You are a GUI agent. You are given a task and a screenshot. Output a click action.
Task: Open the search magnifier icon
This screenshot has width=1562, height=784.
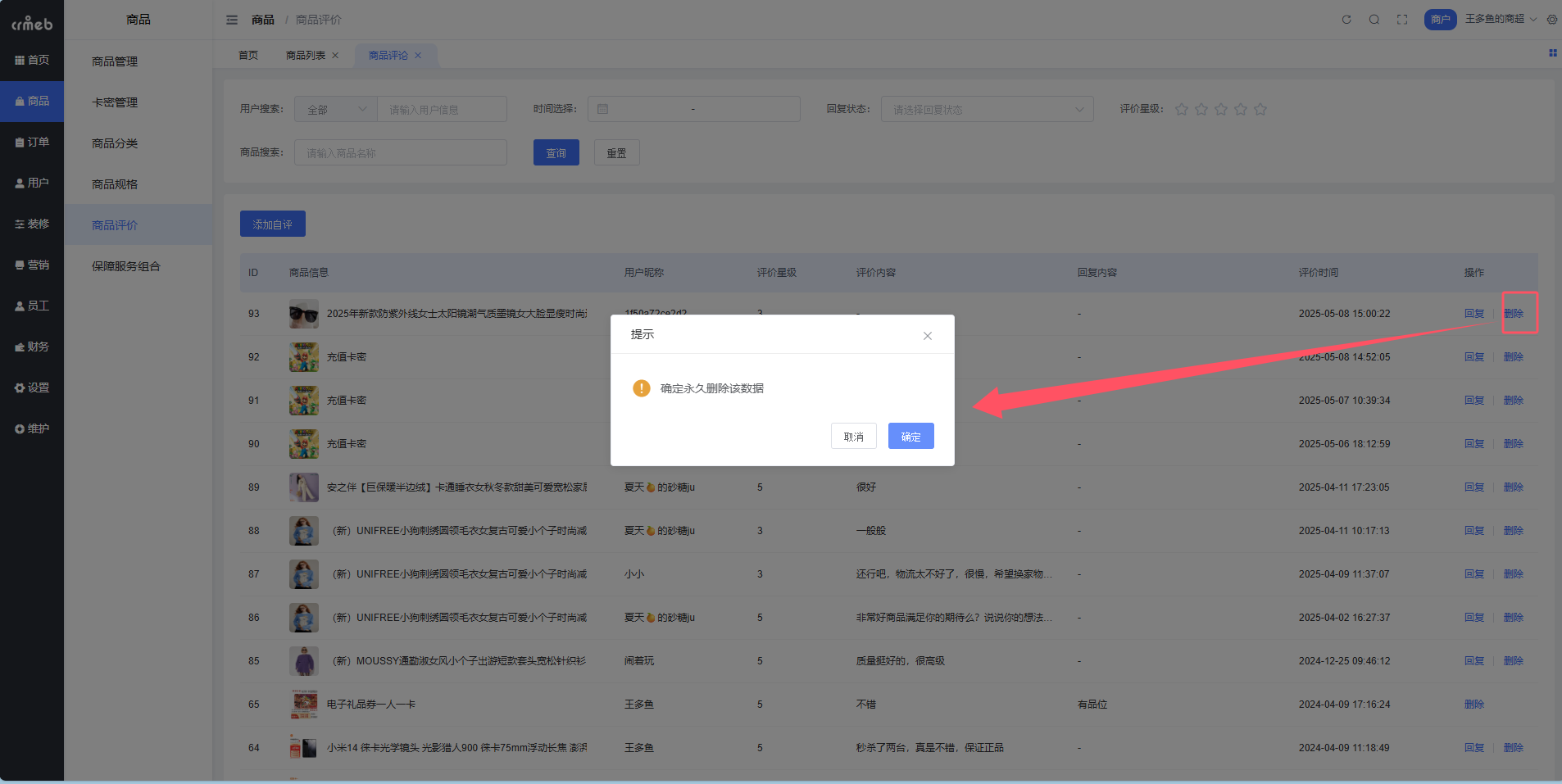(1374, 20)
